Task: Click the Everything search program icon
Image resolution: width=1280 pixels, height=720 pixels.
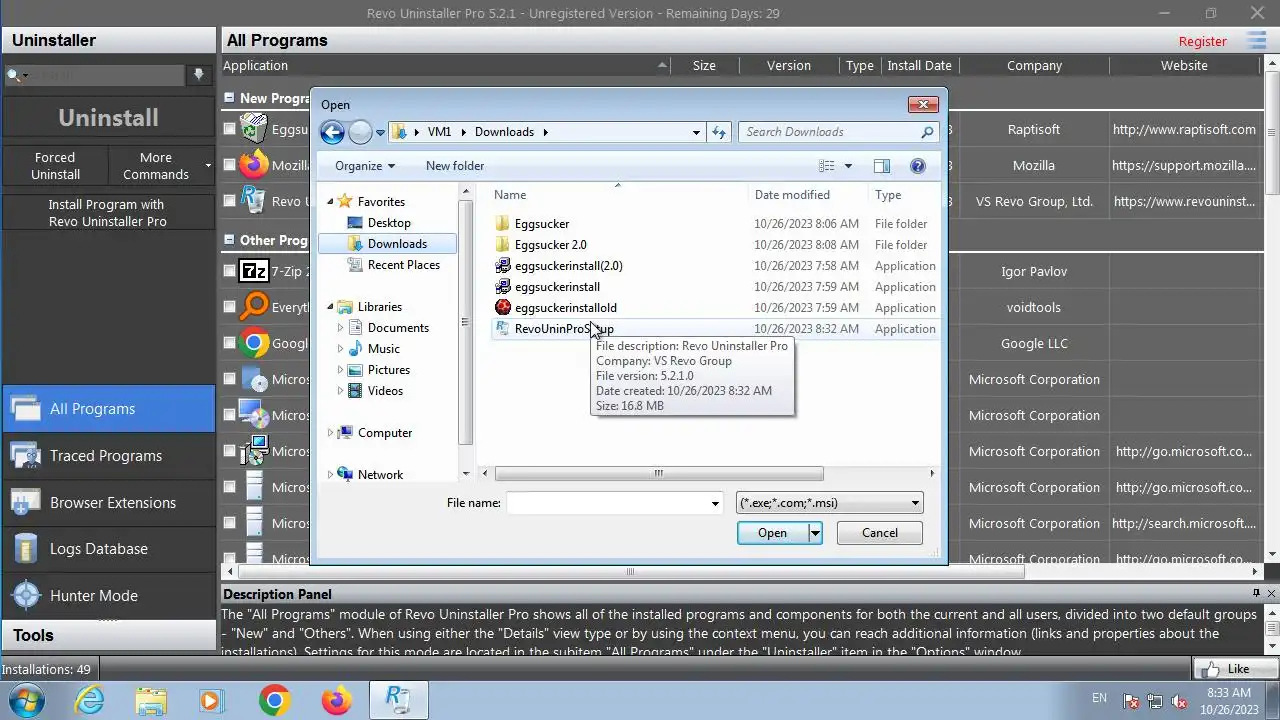Action: (254, 307)
